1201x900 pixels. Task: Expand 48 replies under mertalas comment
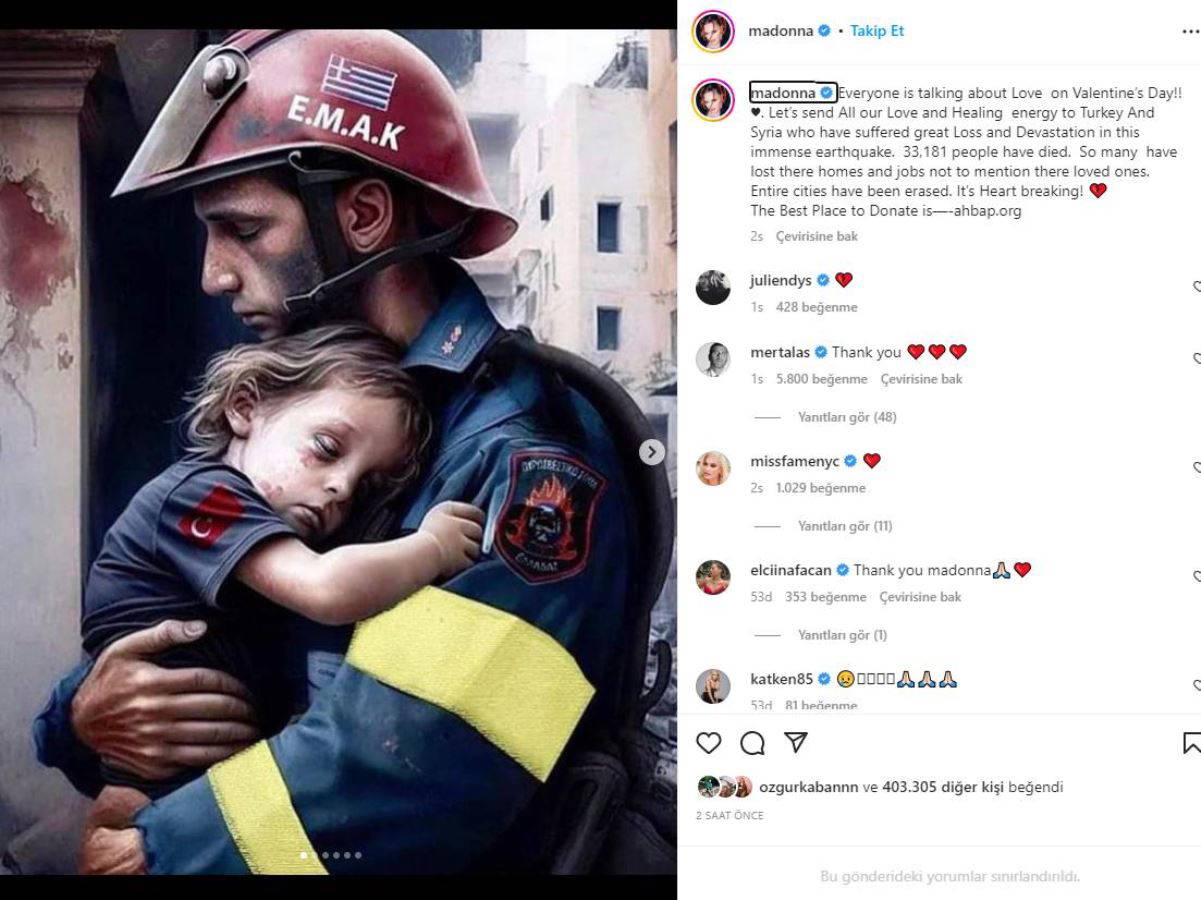(847, 417)
